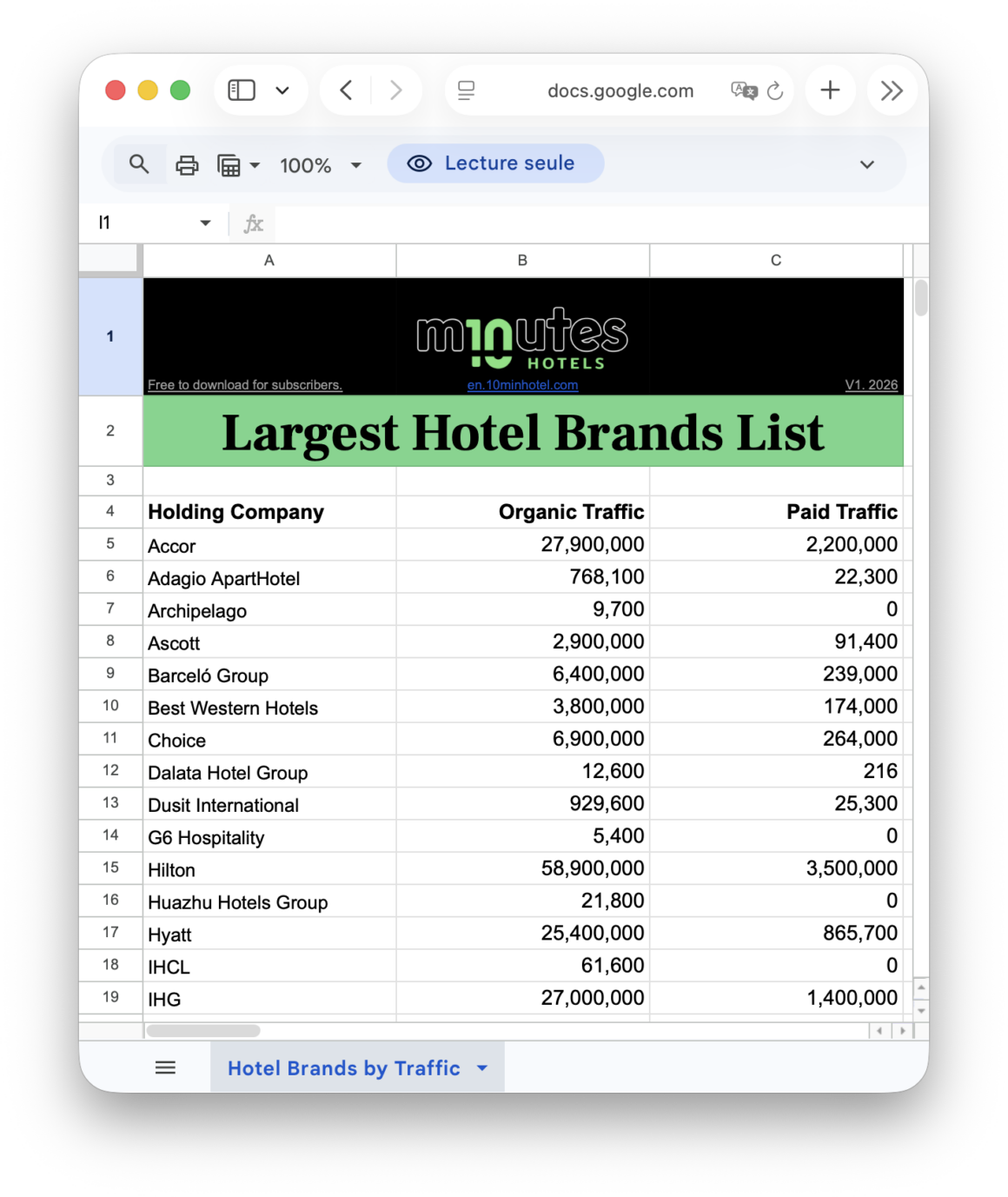Click the translate icon in address bar
1008x1197 pixels.
(x=744, y=90)
